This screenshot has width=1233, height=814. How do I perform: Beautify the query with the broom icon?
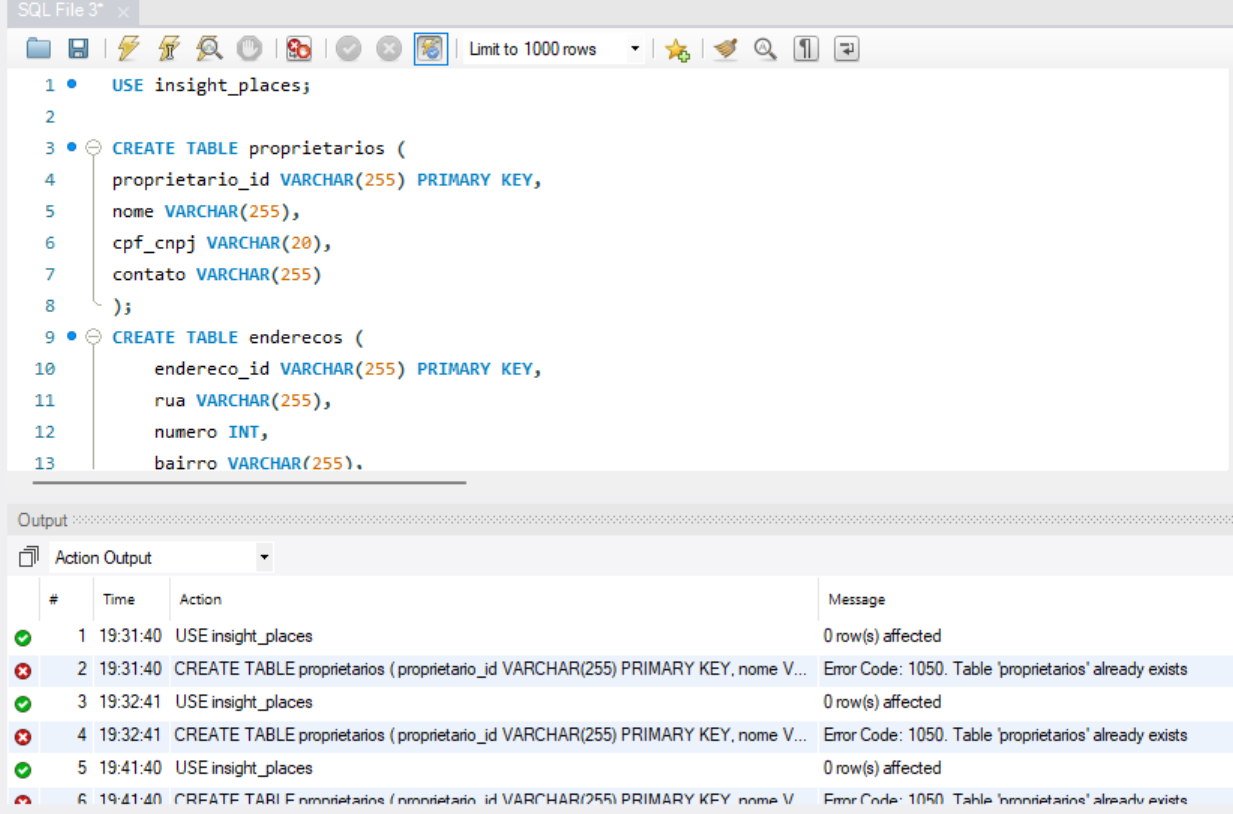(726, 49)
